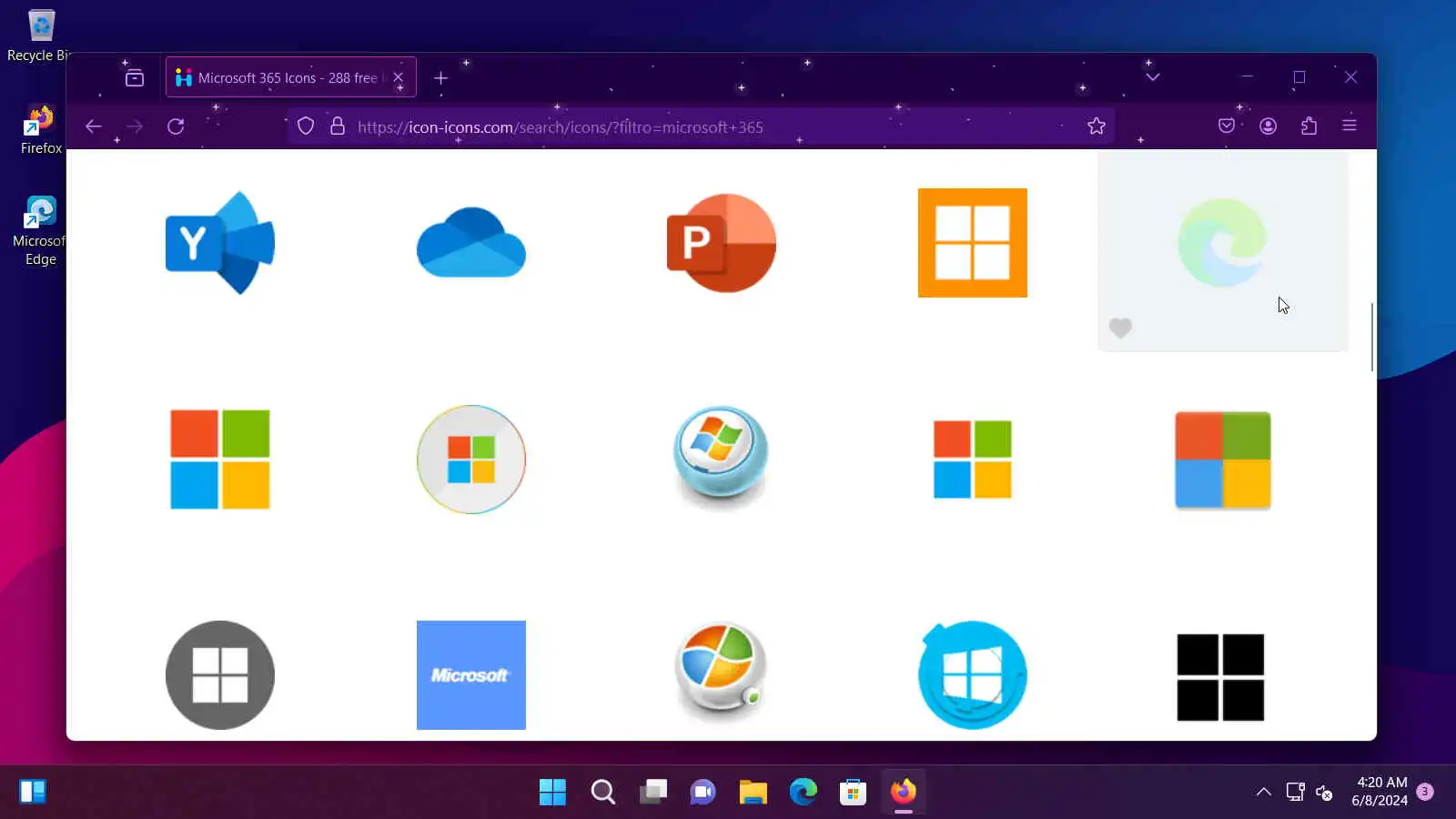Focus the icon-icons.com address bar

point(703,126)
